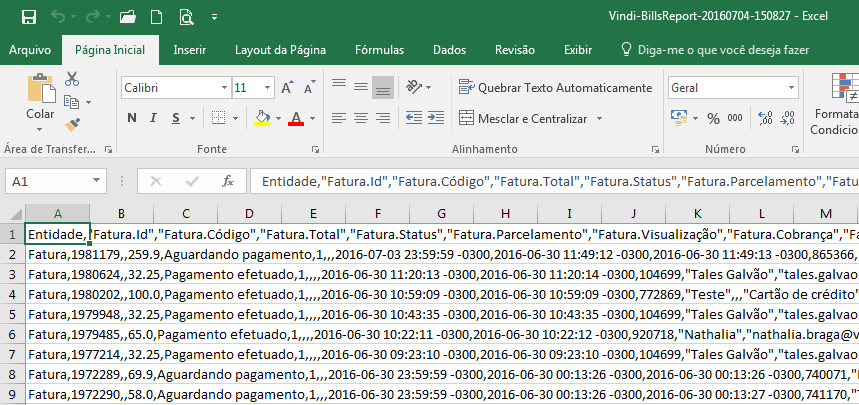
Task: Click the Percent Style icon
Action: pos(713,119)
